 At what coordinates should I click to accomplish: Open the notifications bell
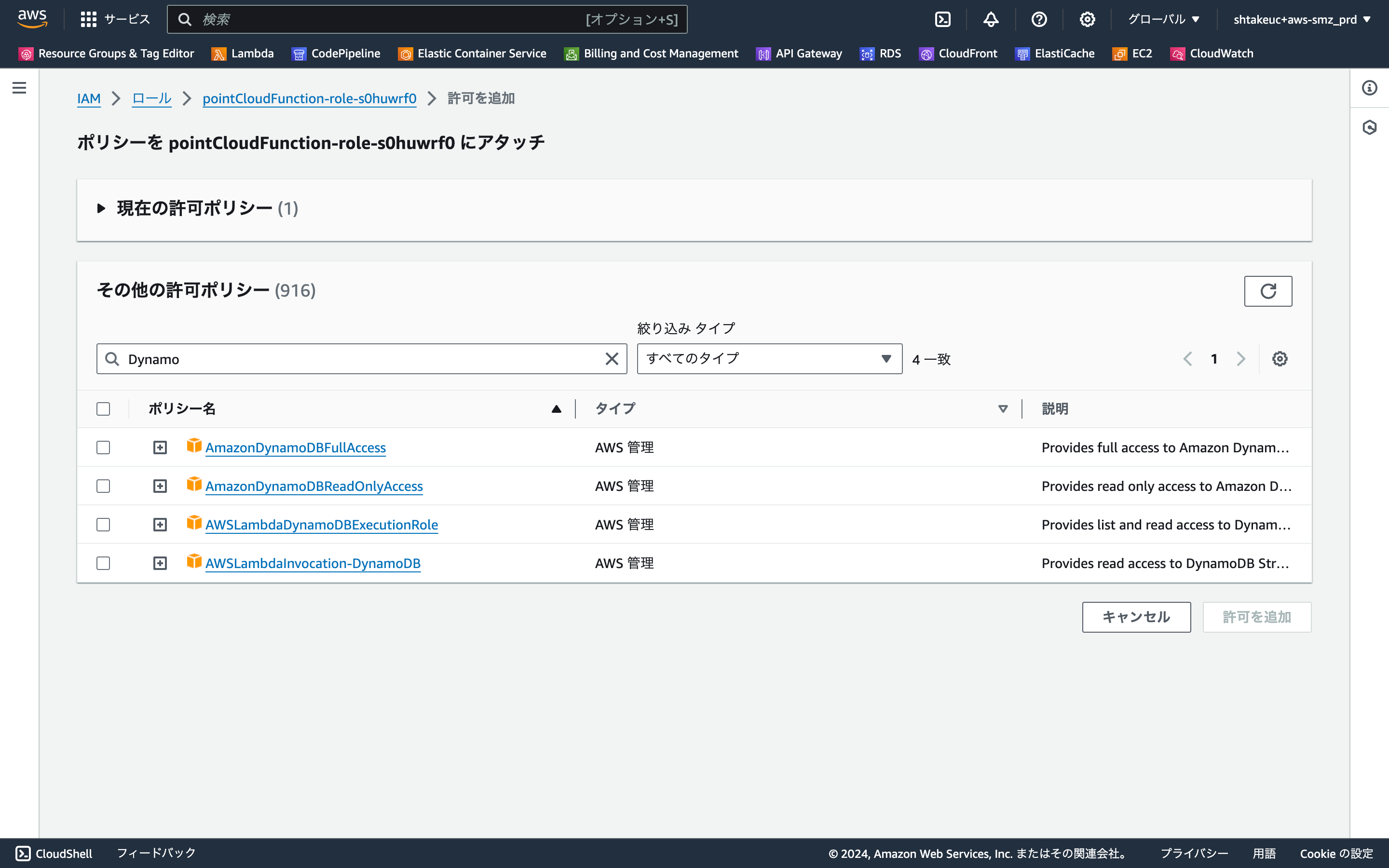pos(991,19)
